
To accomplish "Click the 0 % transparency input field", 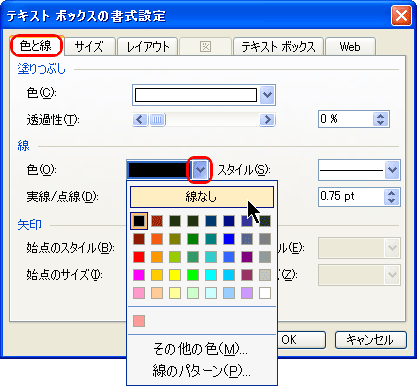I will 345,119.
